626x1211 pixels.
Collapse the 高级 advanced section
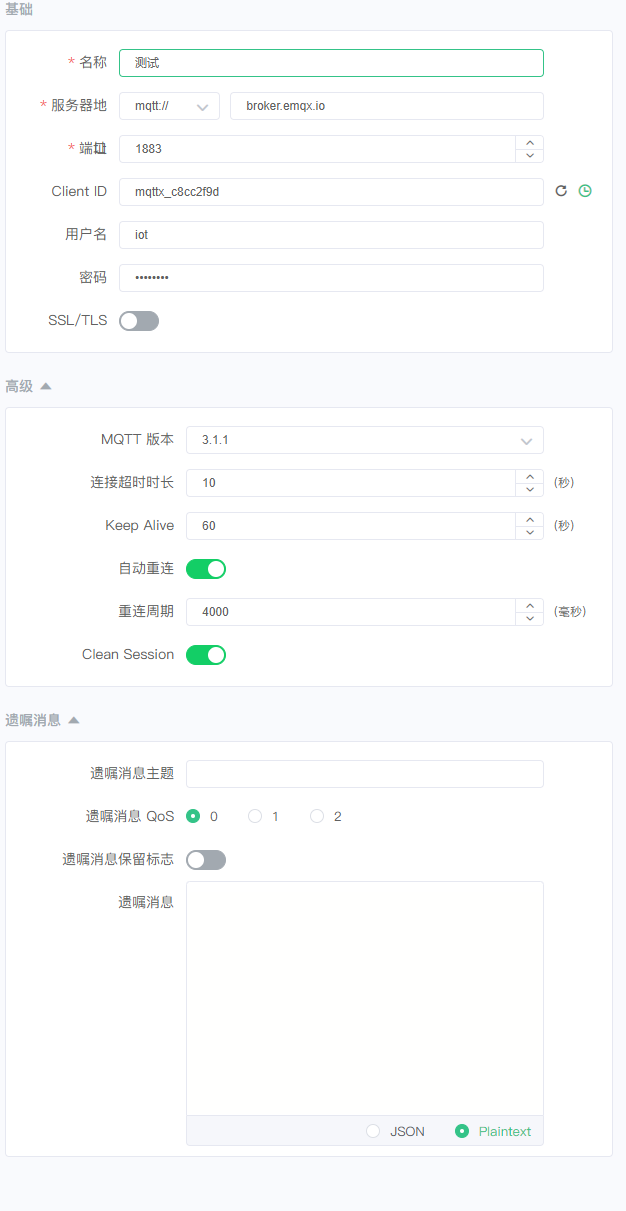point(45,386)
